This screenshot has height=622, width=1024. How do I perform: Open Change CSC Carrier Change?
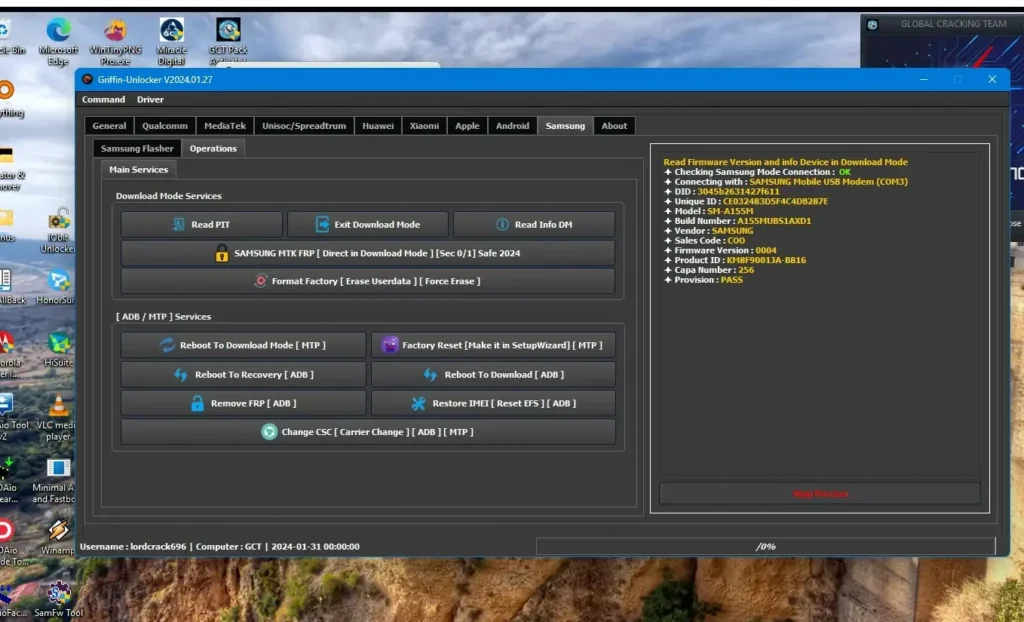(367, 432)
